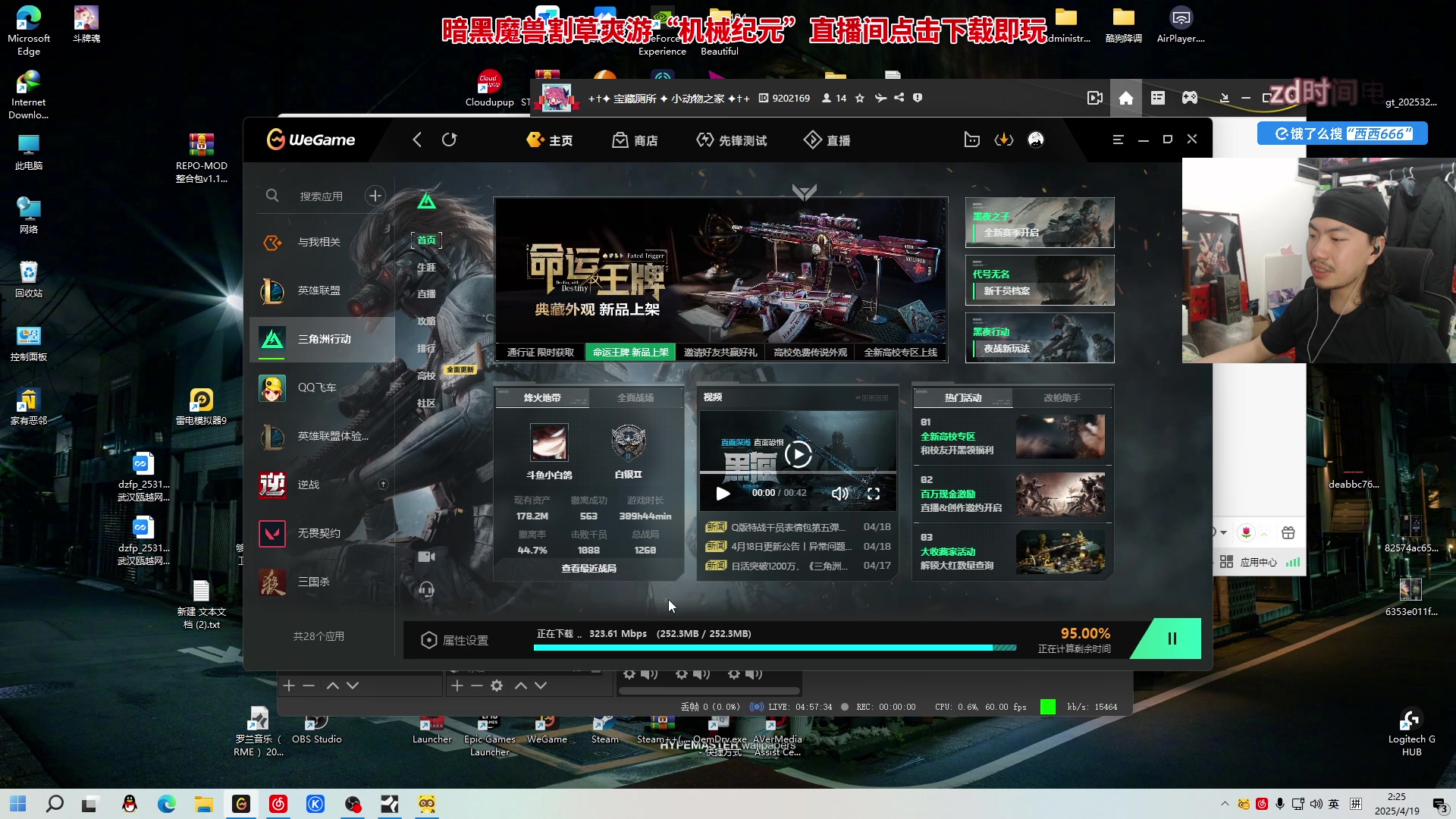
Task: Open Microsoft Edge from taskbar
Action: 166,804
